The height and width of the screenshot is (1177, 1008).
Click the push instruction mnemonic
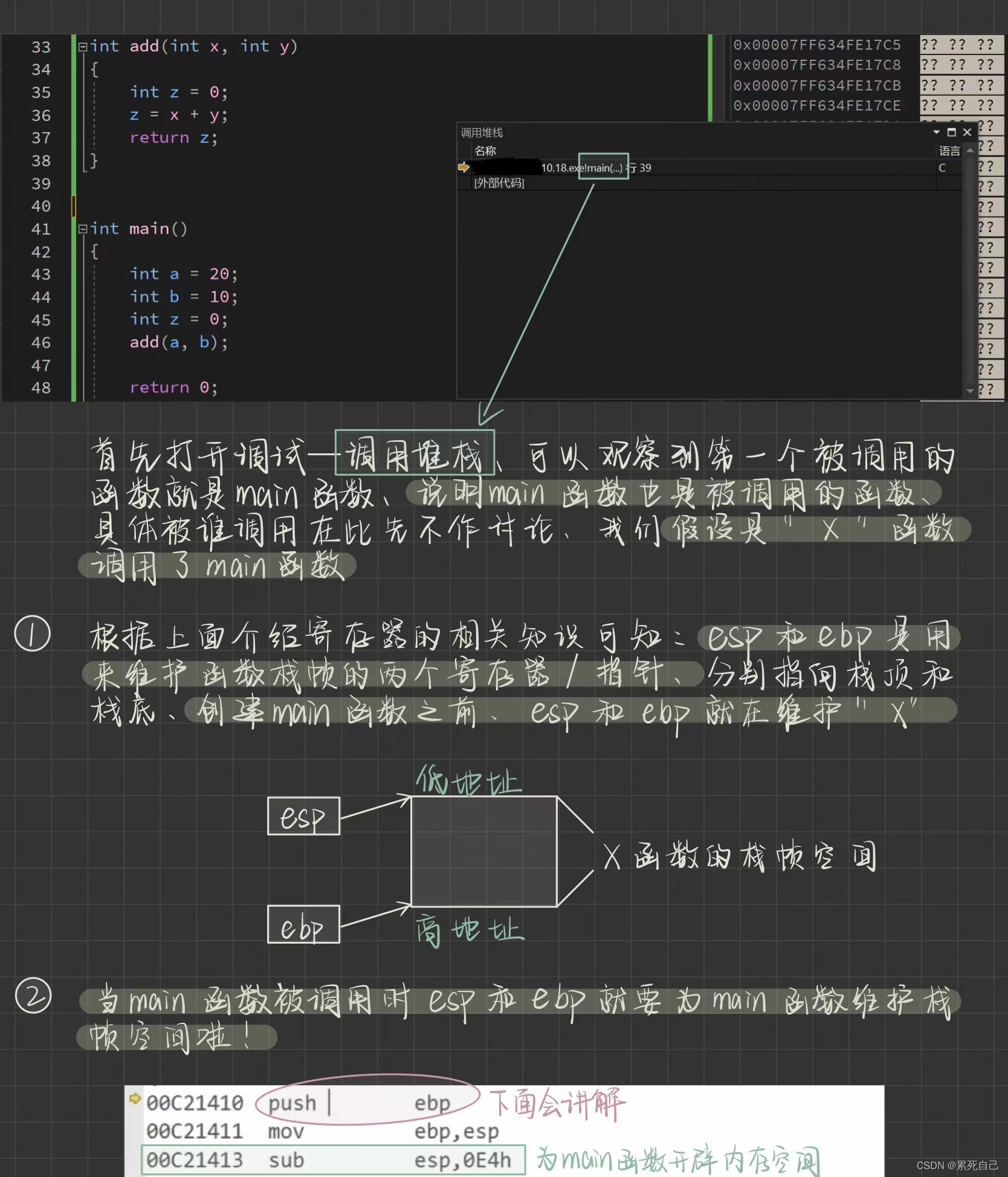coord(292,1103)
